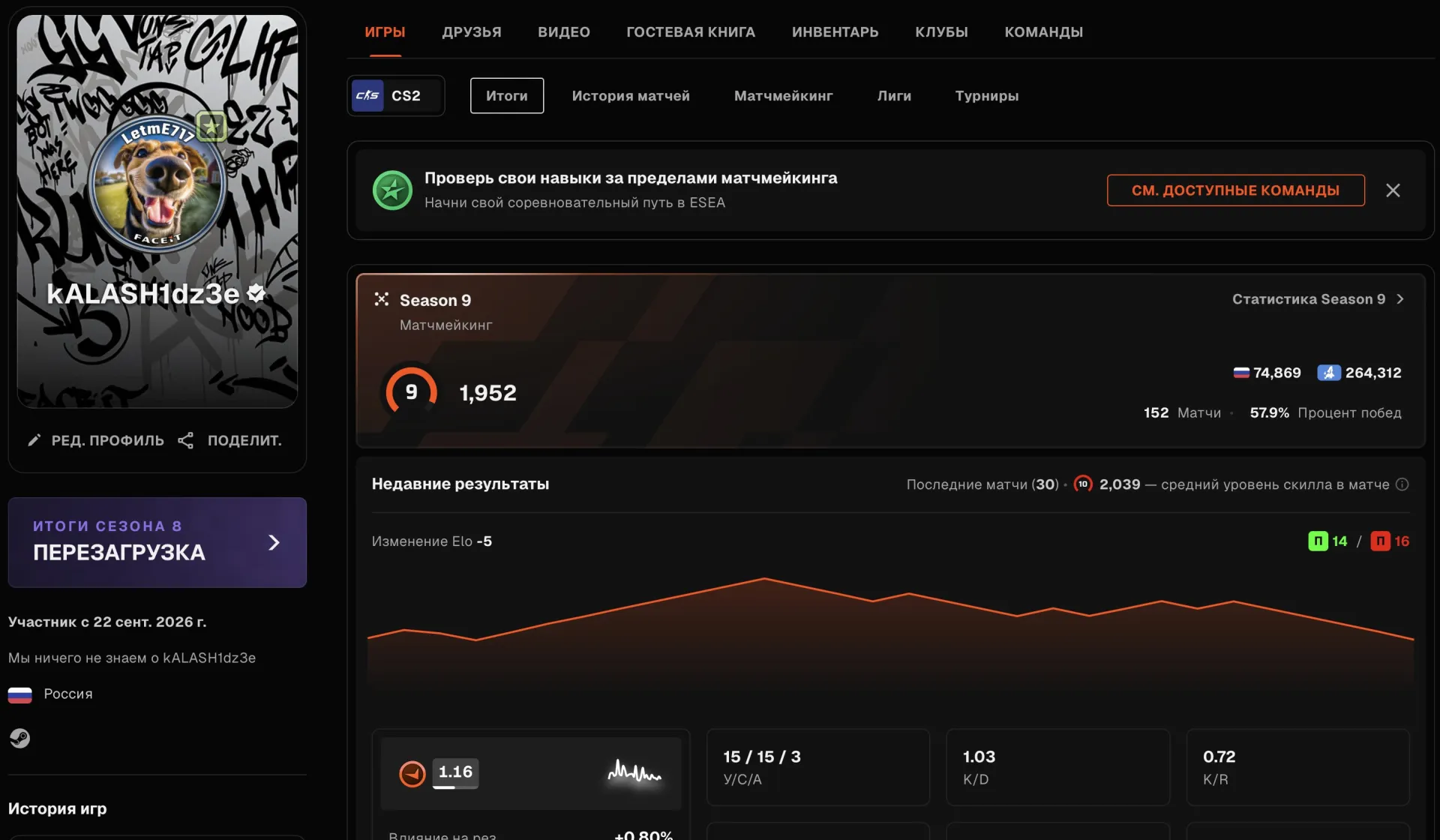Click the orange rating icon beside 1.16

coord(412,773)
